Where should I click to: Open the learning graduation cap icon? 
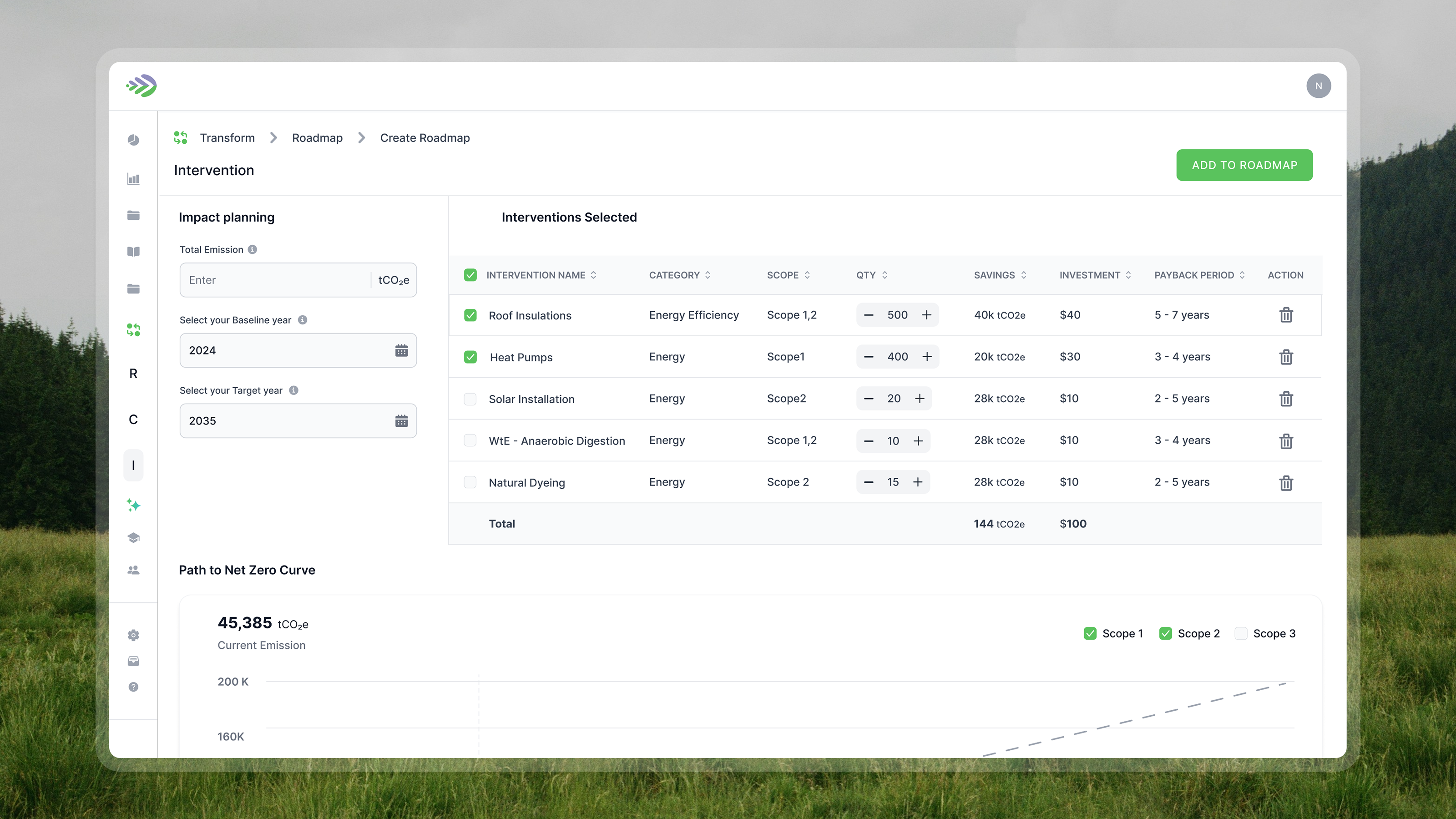[133, 537]
